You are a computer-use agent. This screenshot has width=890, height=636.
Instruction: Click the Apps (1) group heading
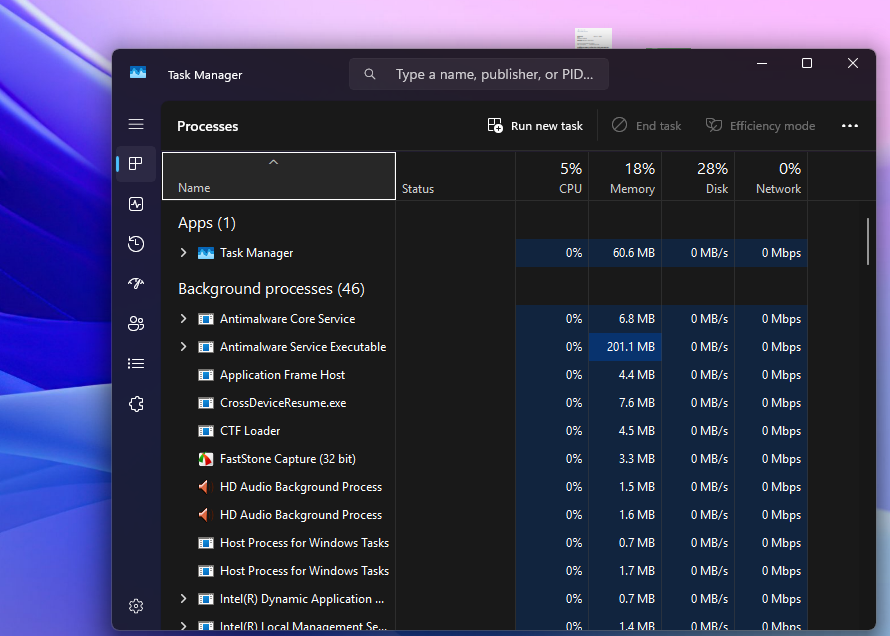coord(207,223)
